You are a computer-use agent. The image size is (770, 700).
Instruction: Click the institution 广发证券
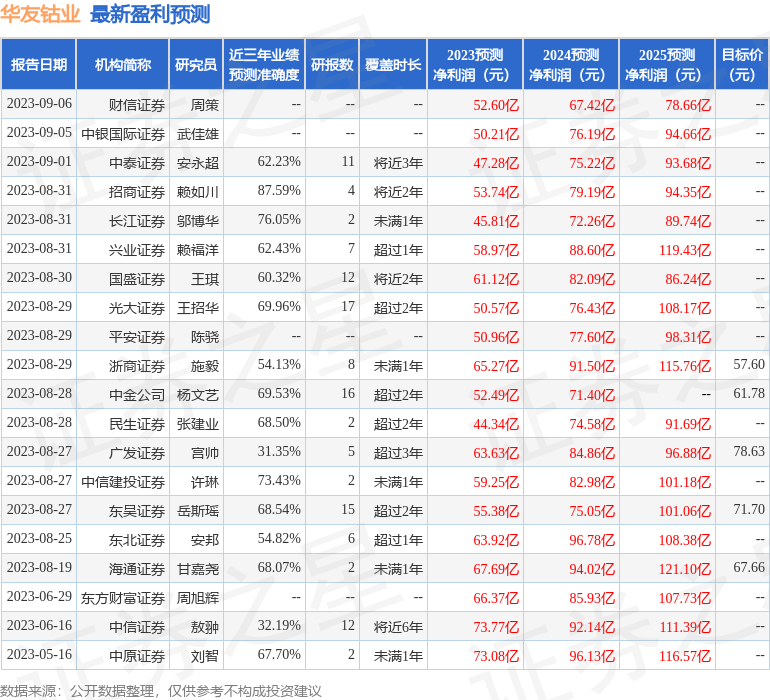click(137, 452)
